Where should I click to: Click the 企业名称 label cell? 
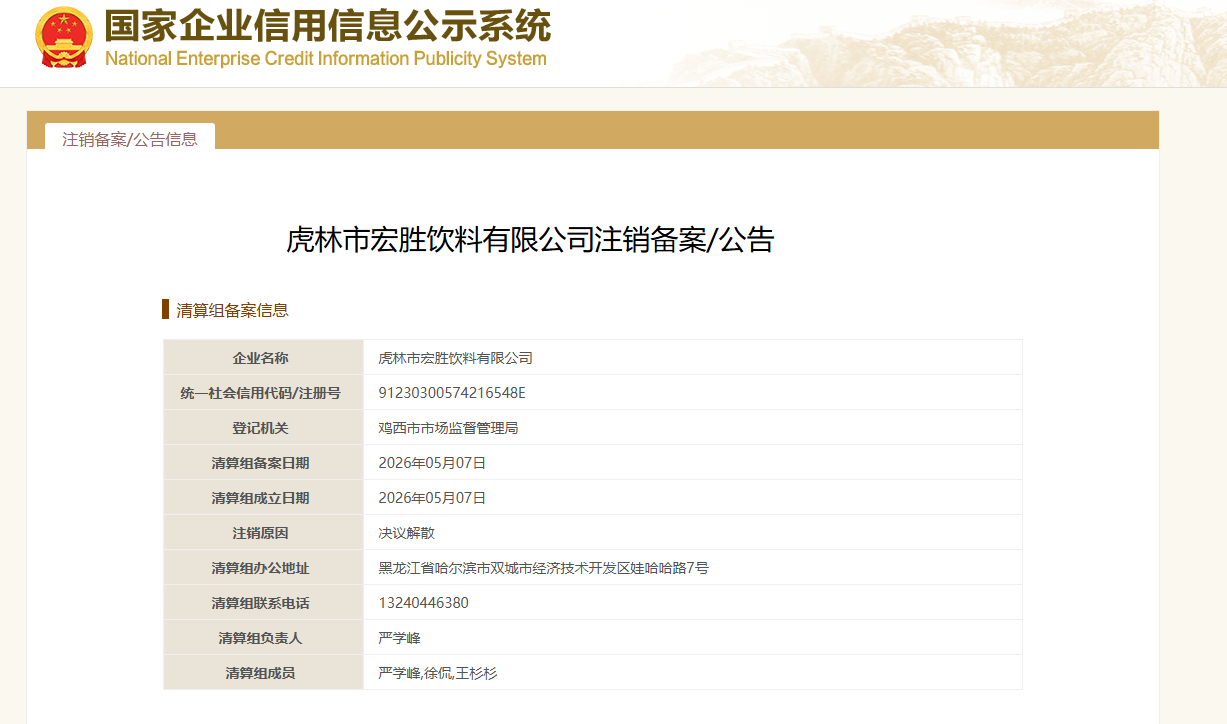tap(264, 358)
